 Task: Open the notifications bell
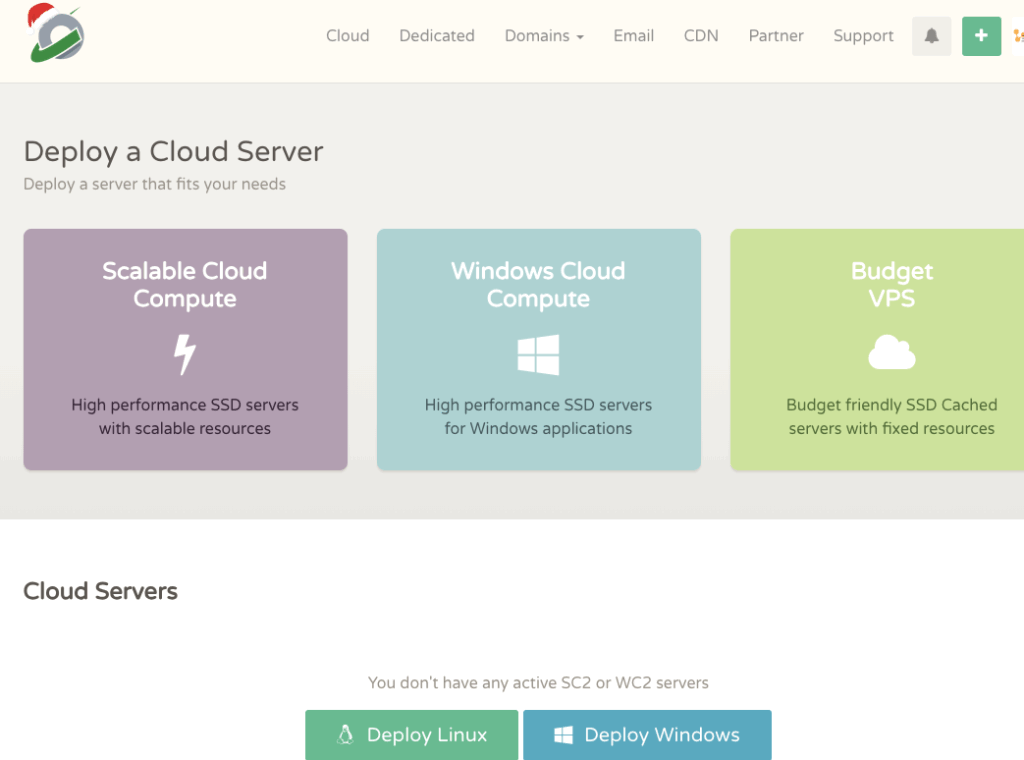click(x=931, y=36)
